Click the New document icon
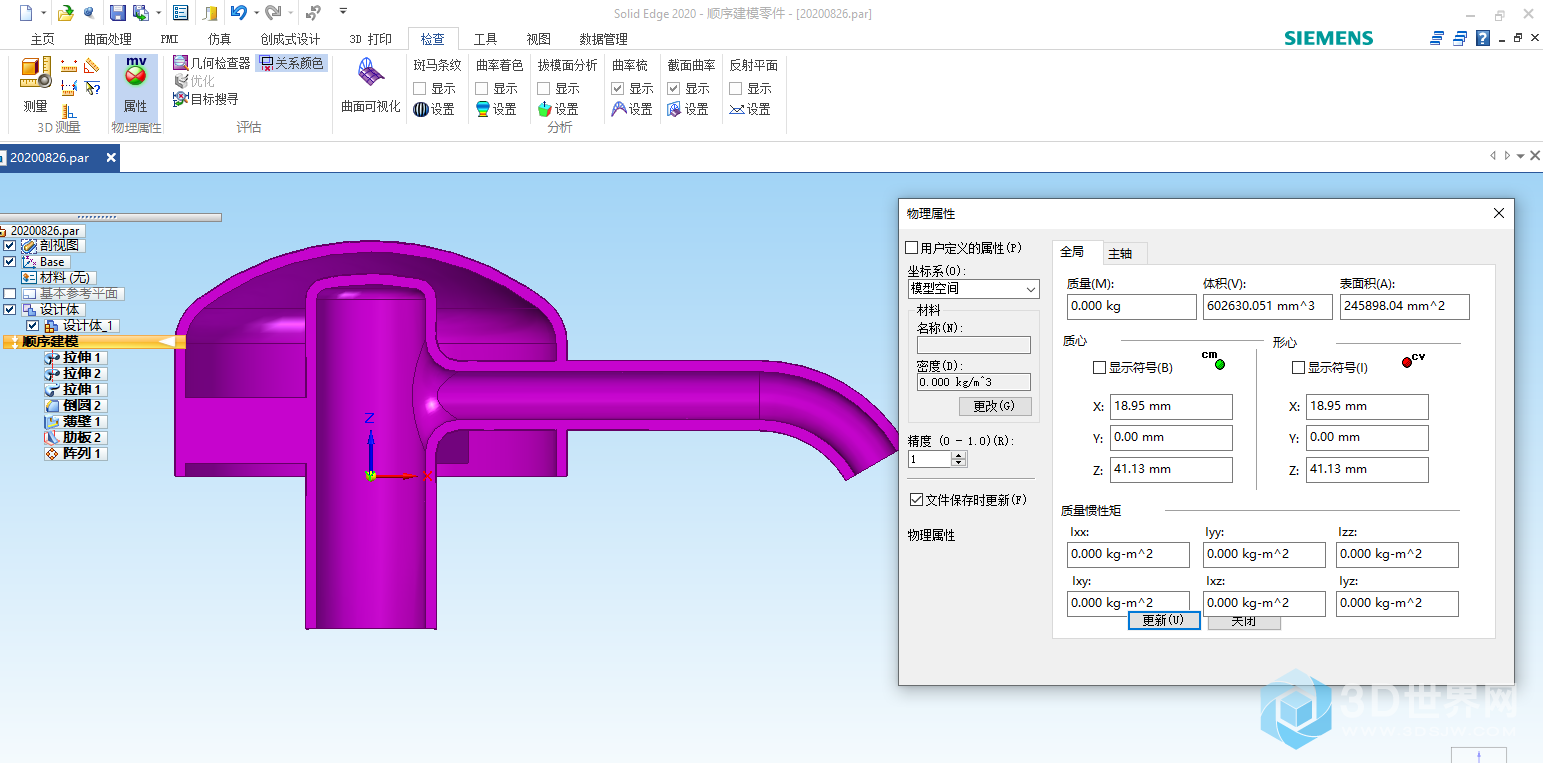This screenshot has height=763, width=1543. pyautogui.click(x=25, y=13)
